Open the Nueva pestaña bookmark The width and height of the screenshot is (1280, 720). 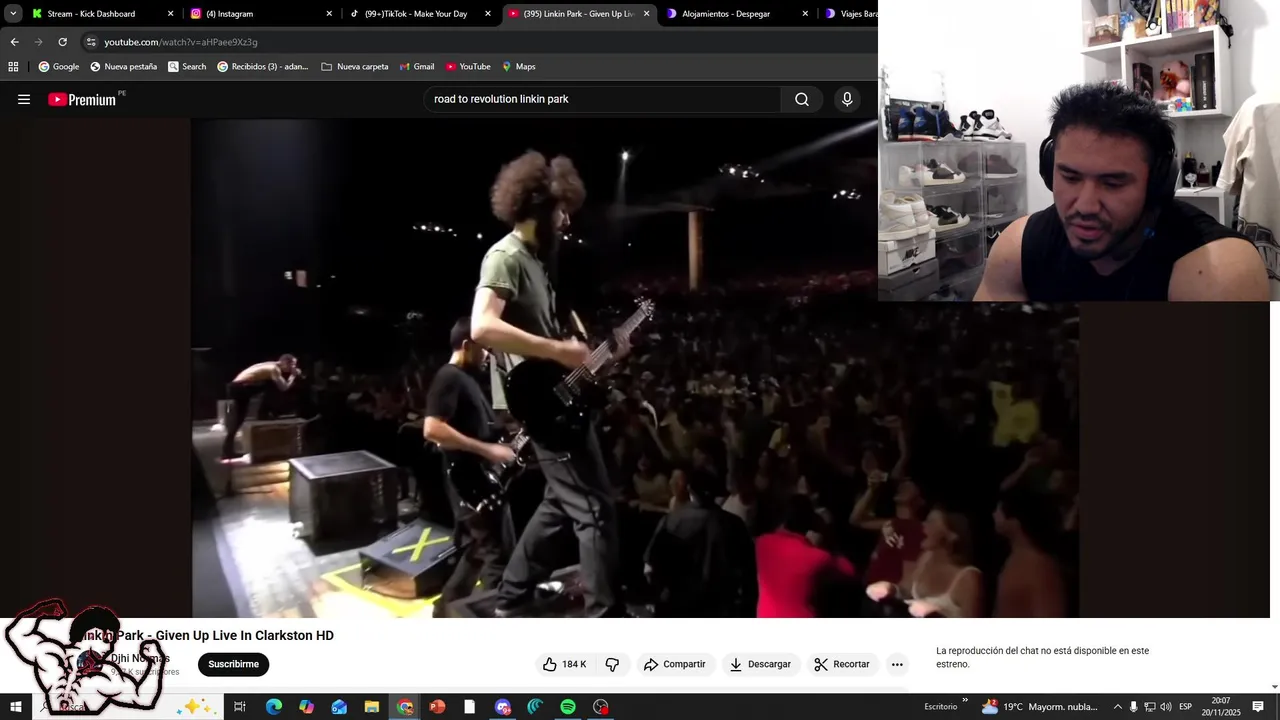[123, 67]
